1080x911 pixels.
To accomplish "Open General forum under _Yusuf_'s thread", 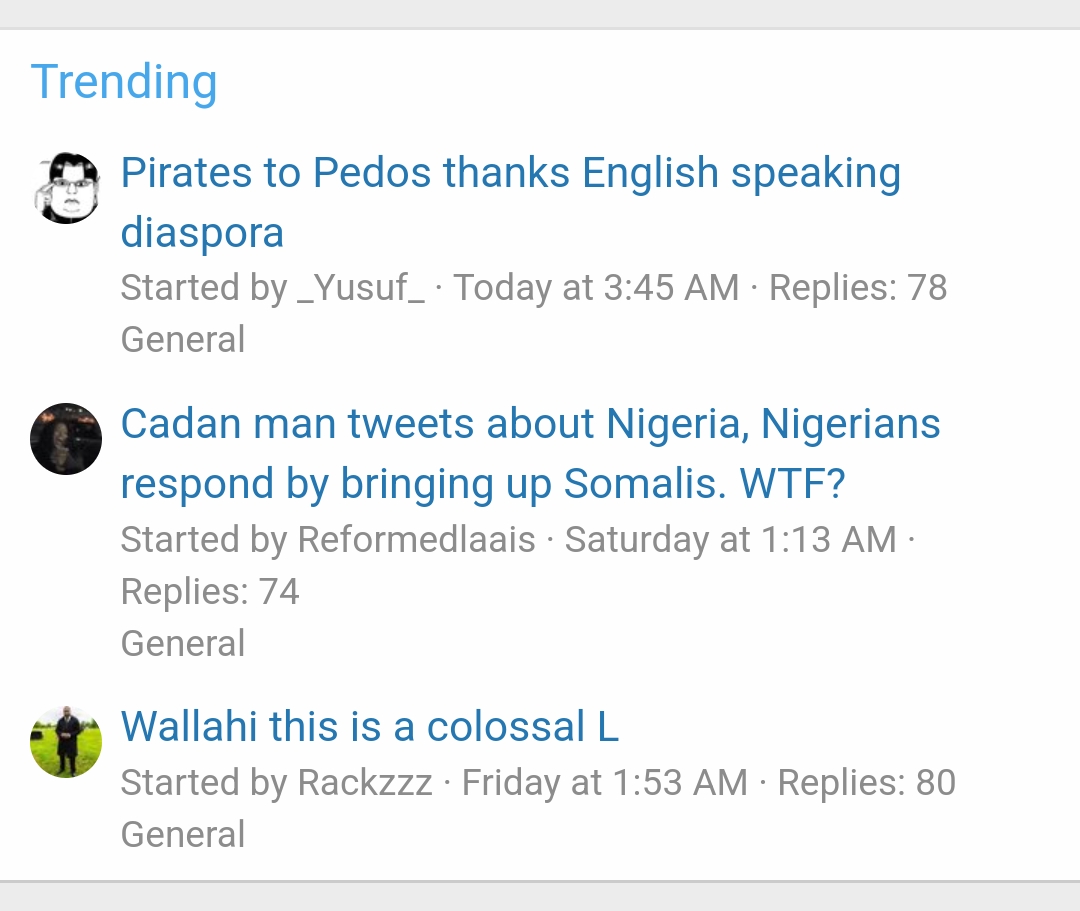I will pyautogui.click(x=183, y=340).
